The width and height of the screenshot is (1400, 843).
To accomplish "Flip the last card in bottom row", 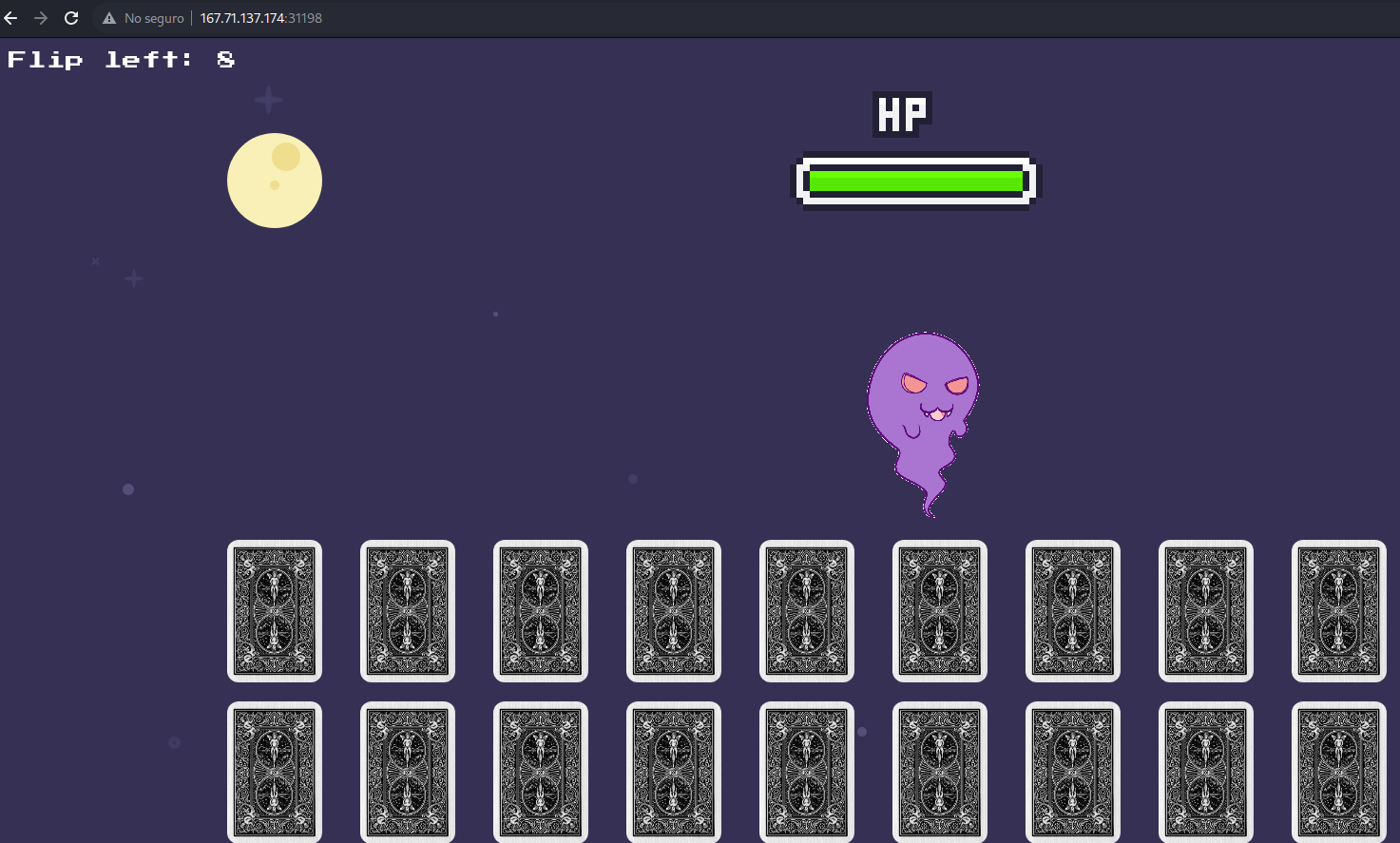I will pyautogui.click(x=1339, y=771).
